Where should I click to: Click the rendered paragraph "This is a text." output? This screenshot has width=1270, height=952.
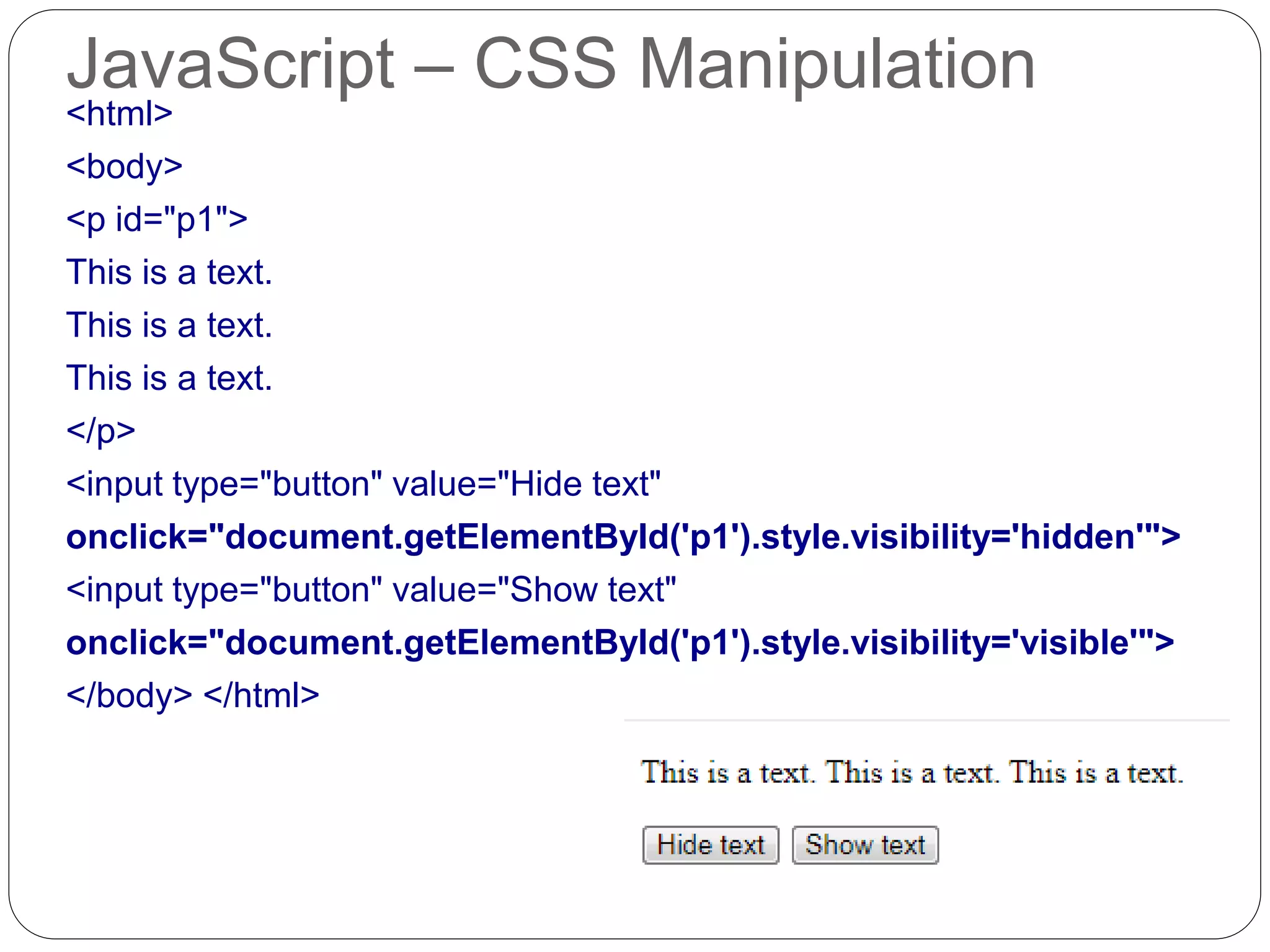coord(912,773)
